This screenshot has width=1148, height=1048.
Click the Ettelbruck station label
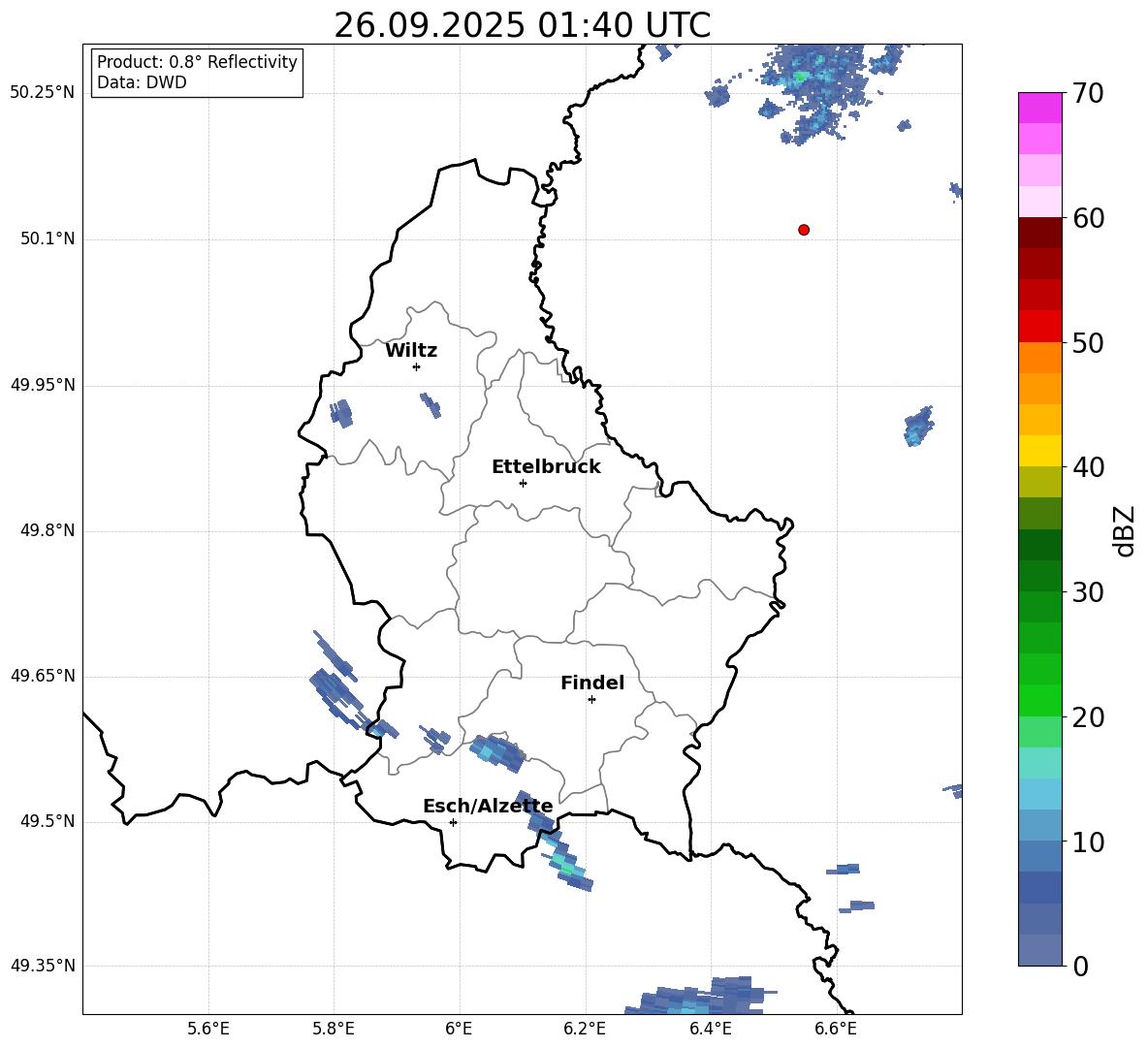(x=546, y=467)
